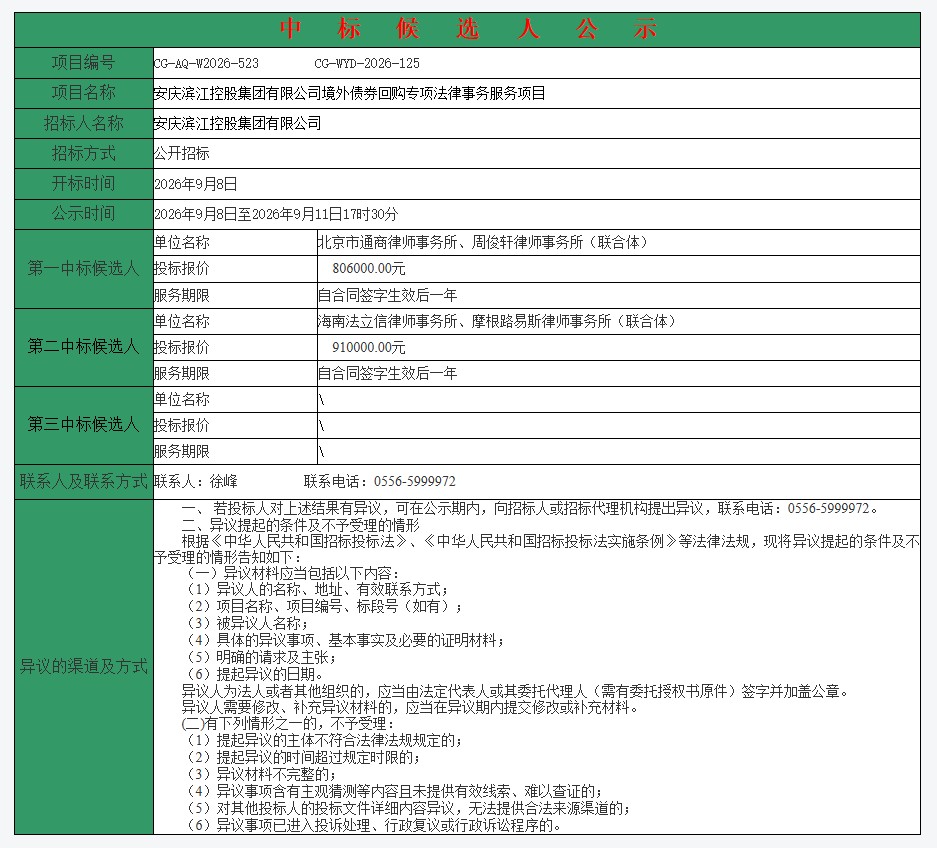The width and height of the screenshot is (937, 848).
Task: Click the publicity period ending 17时30分
Action: pyautogui.click(x=276, y=214)
